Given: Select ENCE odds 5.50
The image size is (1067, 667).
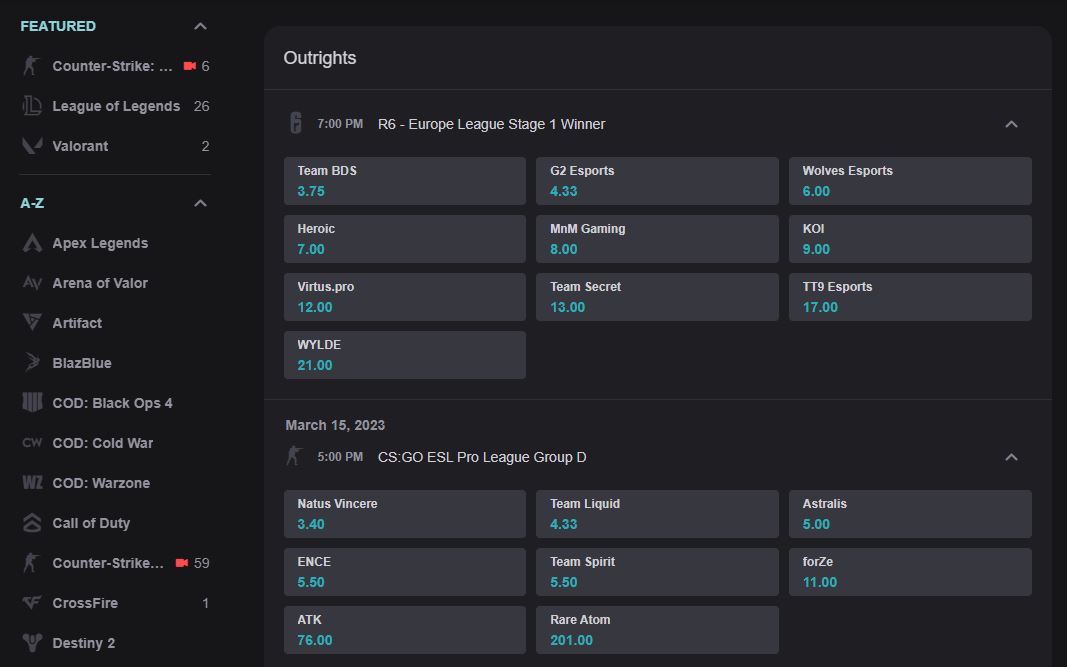Looking at the screenshot, I should click(x=405, y=572).
